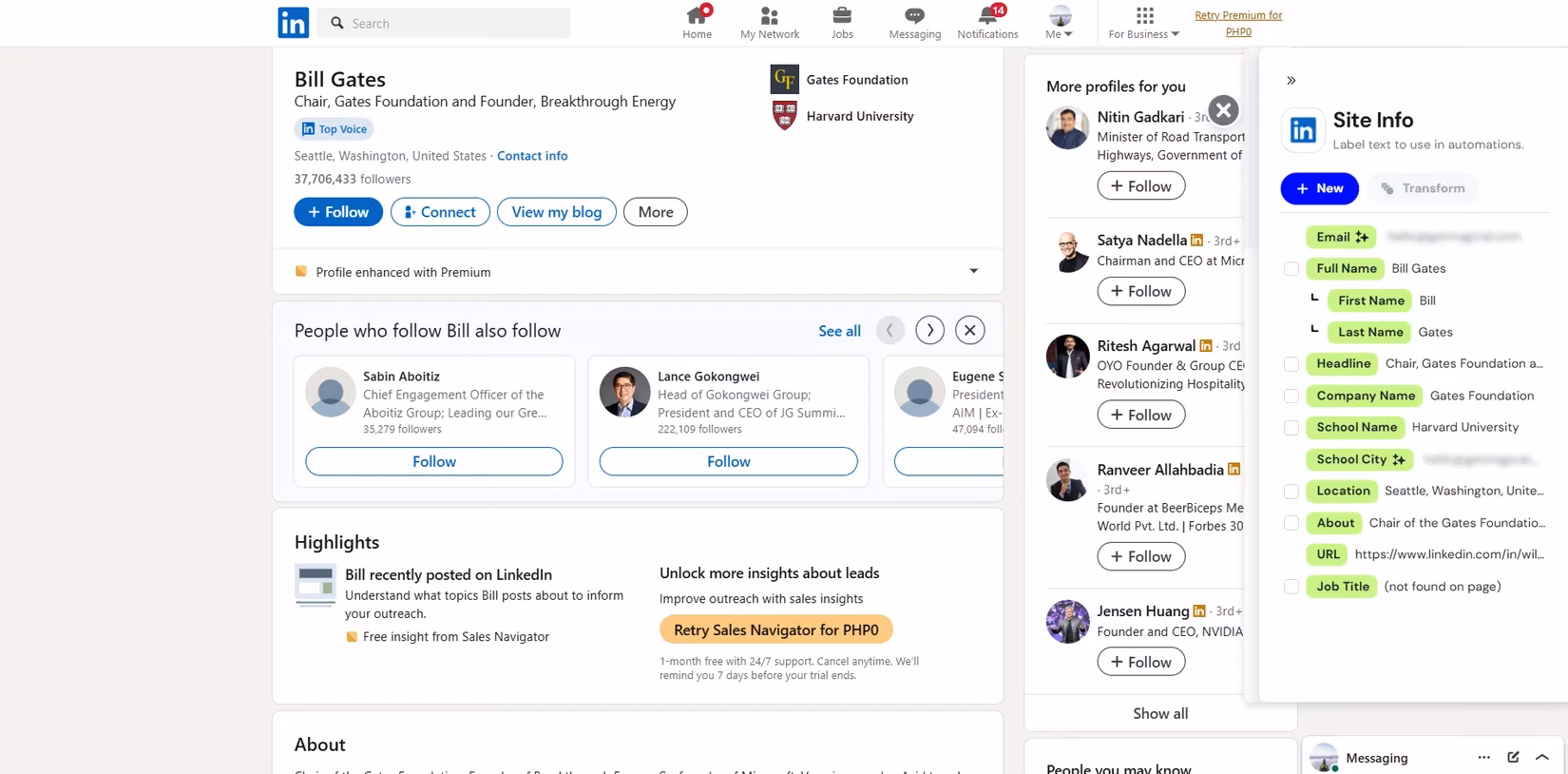1568x774 pixels.
Task: Open Jensen Huang's profile picture
Action: click(x=1068, y=622)
